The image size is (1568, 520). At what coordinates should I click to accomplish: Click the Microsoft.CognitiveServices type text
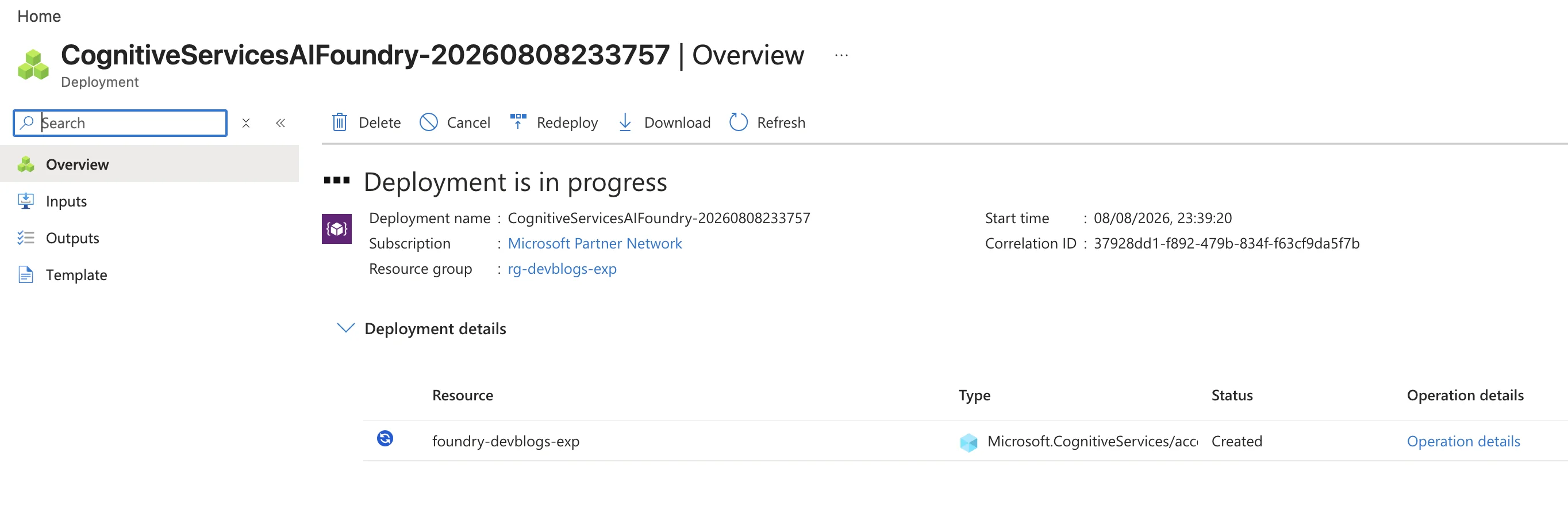pyautogui.click(x=1093, y=441)
